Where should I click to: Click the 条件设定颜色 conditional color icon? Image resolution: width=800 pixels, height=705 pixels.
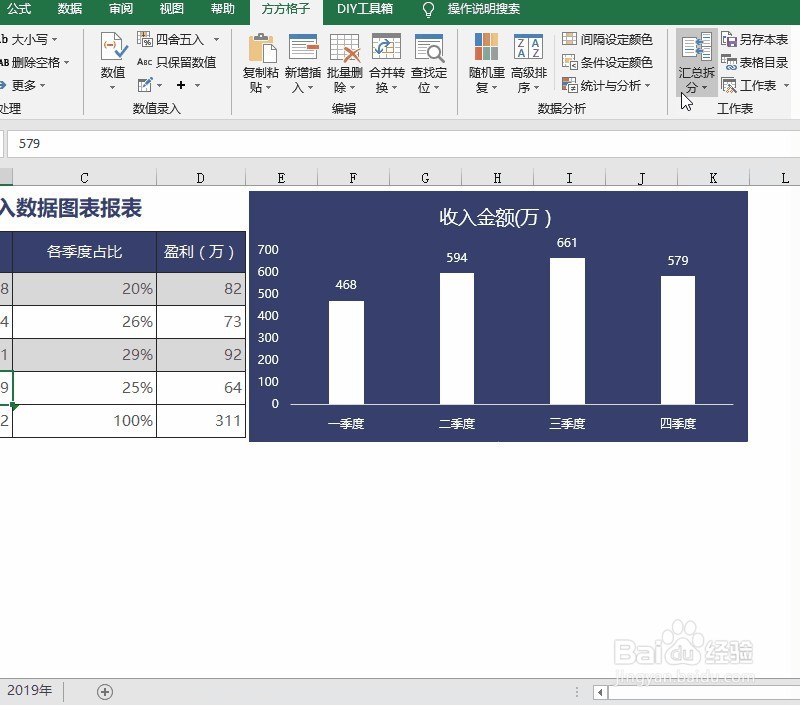[569, 62]
